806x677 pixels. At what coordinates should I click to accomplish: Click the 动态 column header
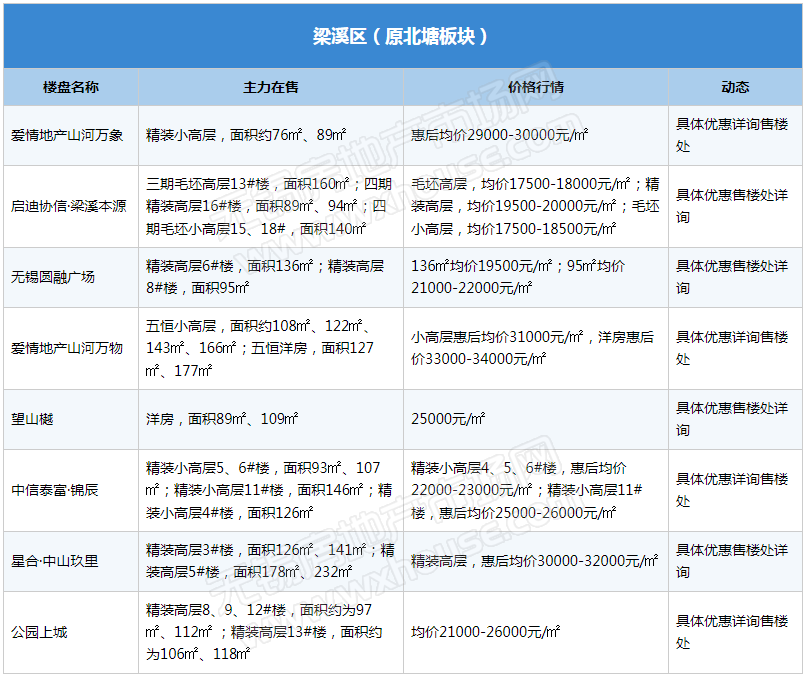pos(735,88)
